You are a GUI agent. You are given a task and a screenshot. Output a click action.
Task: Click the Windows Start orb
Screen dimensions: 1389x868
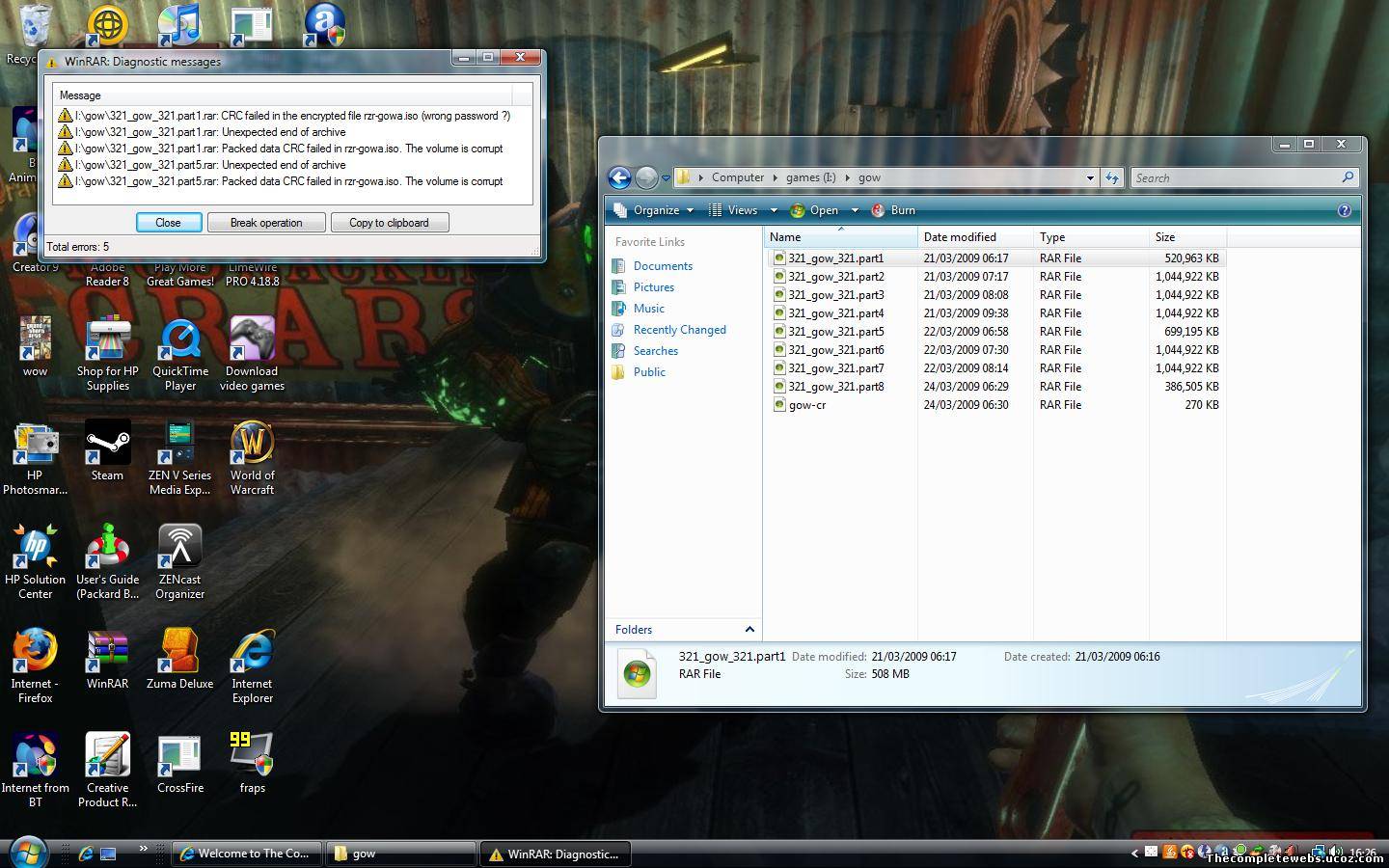point(28,853)
